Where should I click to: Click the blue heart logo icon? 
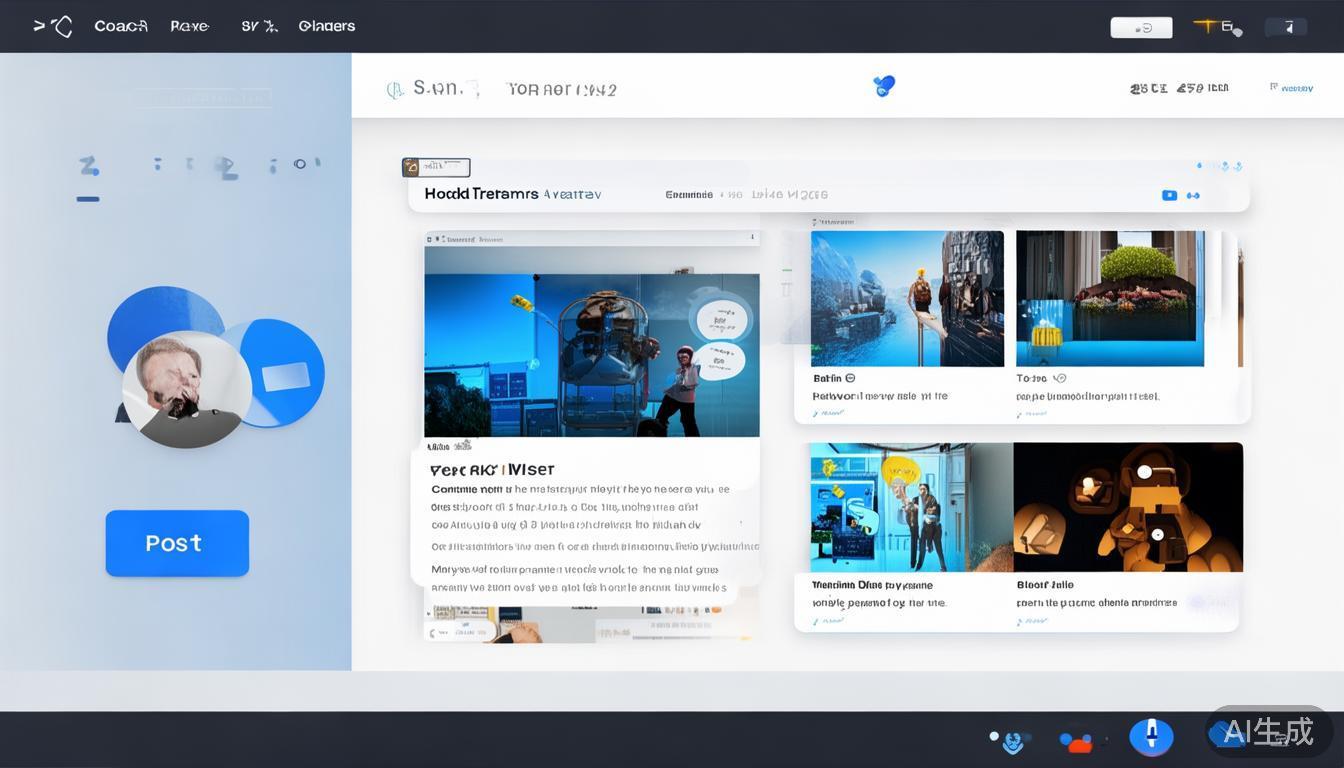[883, 86]
